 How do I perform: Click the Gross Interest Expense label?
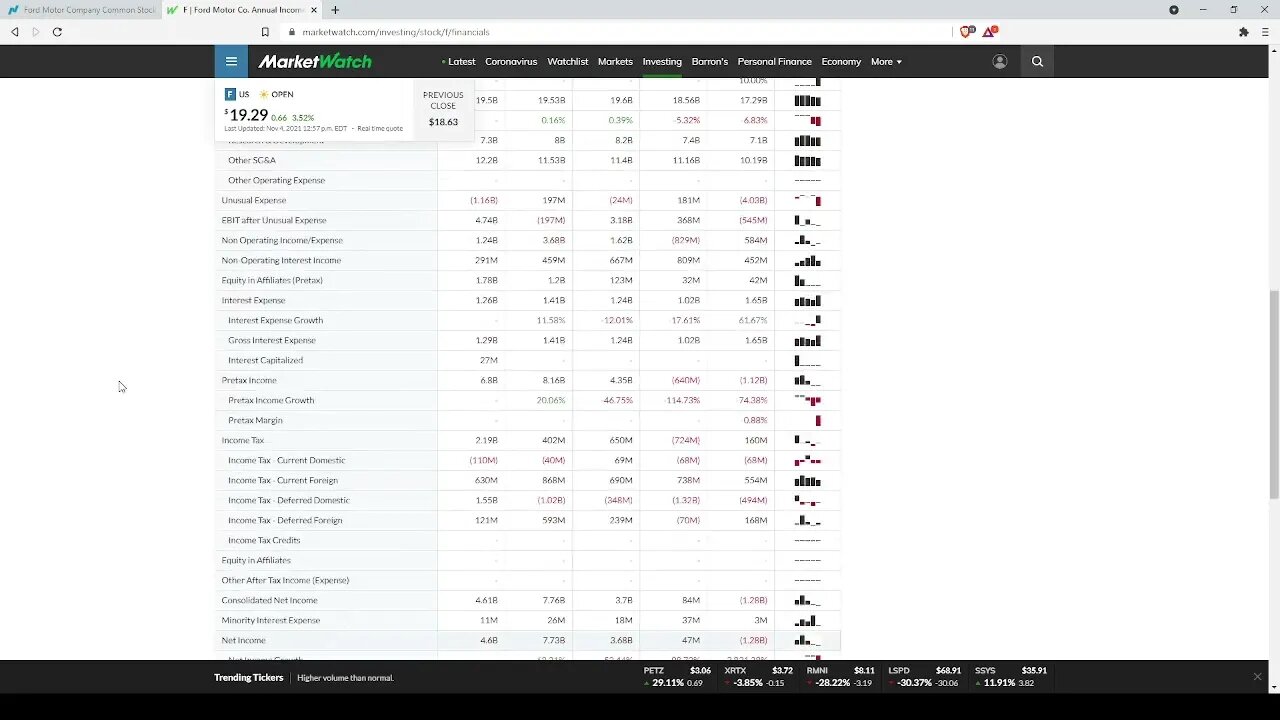271,340
